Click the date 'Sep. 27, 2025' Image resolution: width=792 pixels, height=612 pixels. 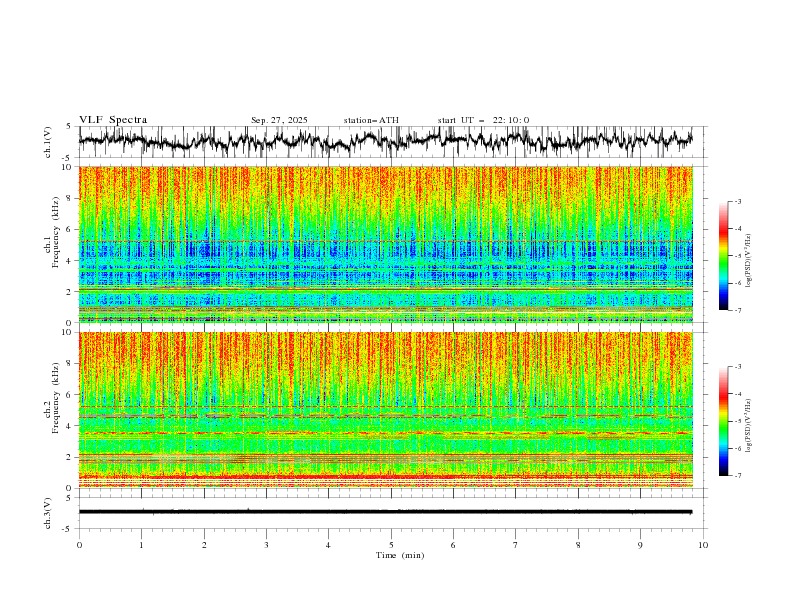click(x=279, y=120)
